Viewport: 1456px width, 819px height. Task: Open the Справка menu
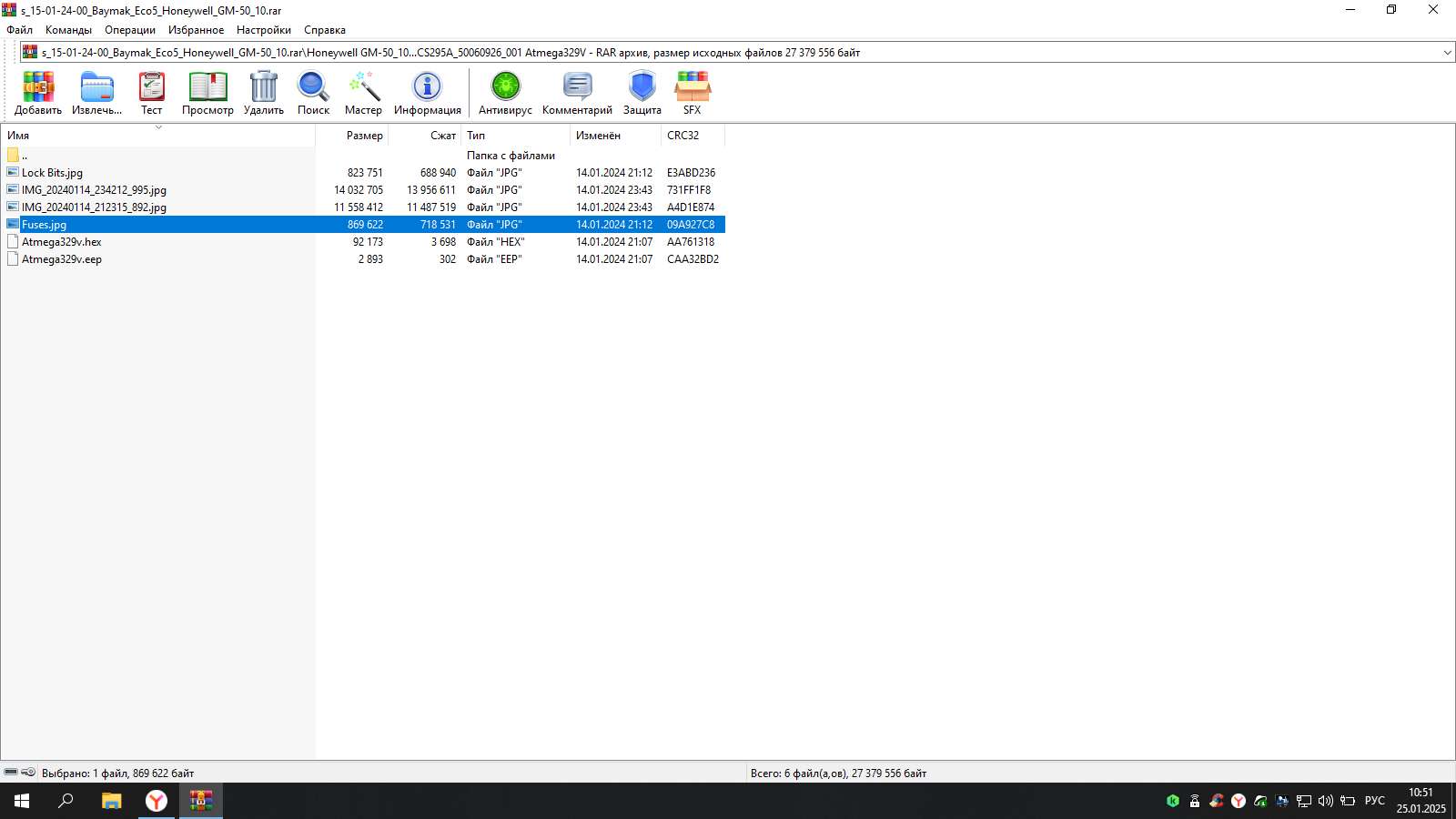(325, 30)
